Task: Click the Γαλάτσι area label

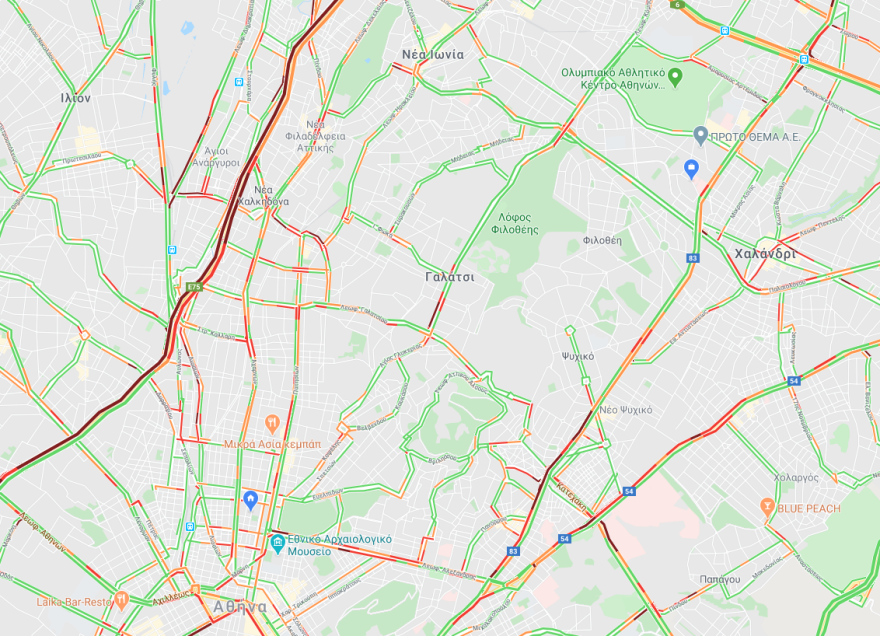Action: pyautogui.click(x=450, y=277)
